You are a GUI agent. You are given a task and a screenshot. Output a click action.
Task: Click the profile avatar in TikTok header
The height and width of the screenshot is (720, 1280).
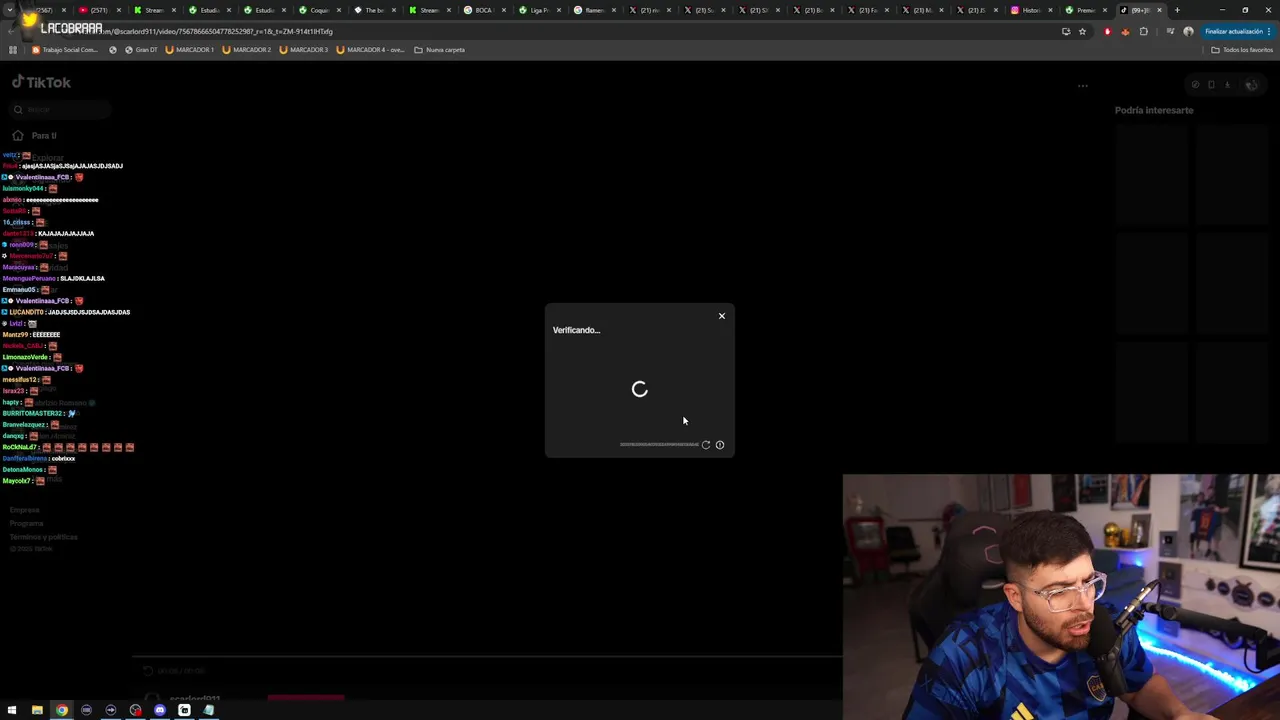[x=1251, y=85]
